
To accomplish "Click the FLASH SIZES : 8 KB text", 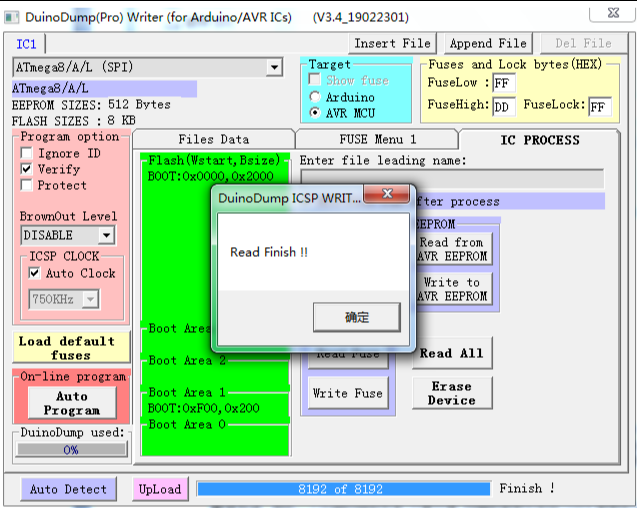I will pyautogui.click(x=74, y=121).
